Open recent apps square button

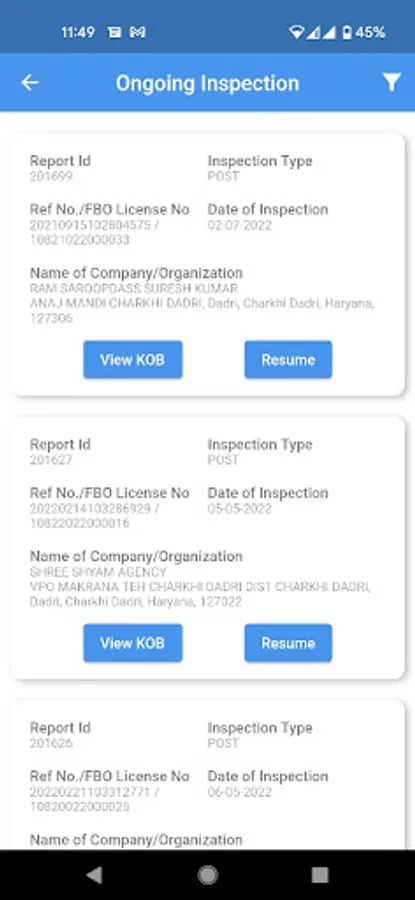pos(320,875)
